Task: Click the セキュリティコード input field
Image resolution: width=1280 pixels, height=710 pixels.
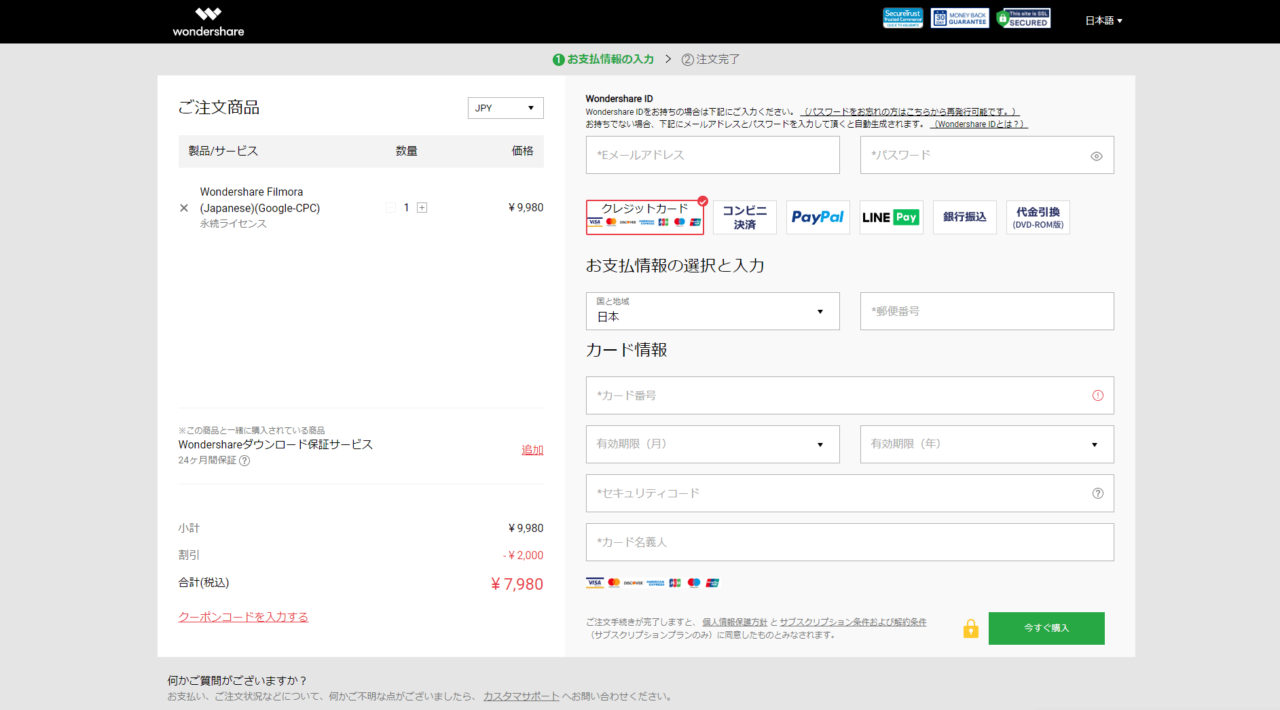Action: 850,493
